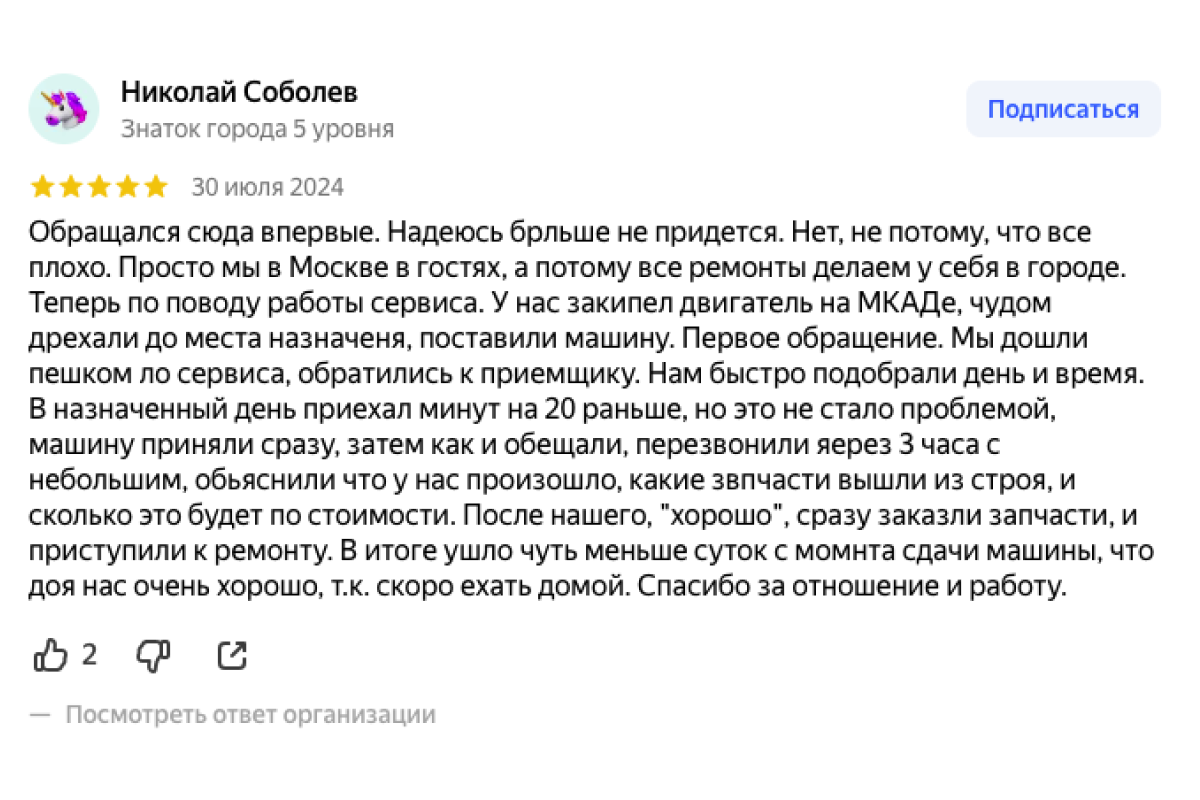Open the Николай Соболев profile name

tap(239, 92)
